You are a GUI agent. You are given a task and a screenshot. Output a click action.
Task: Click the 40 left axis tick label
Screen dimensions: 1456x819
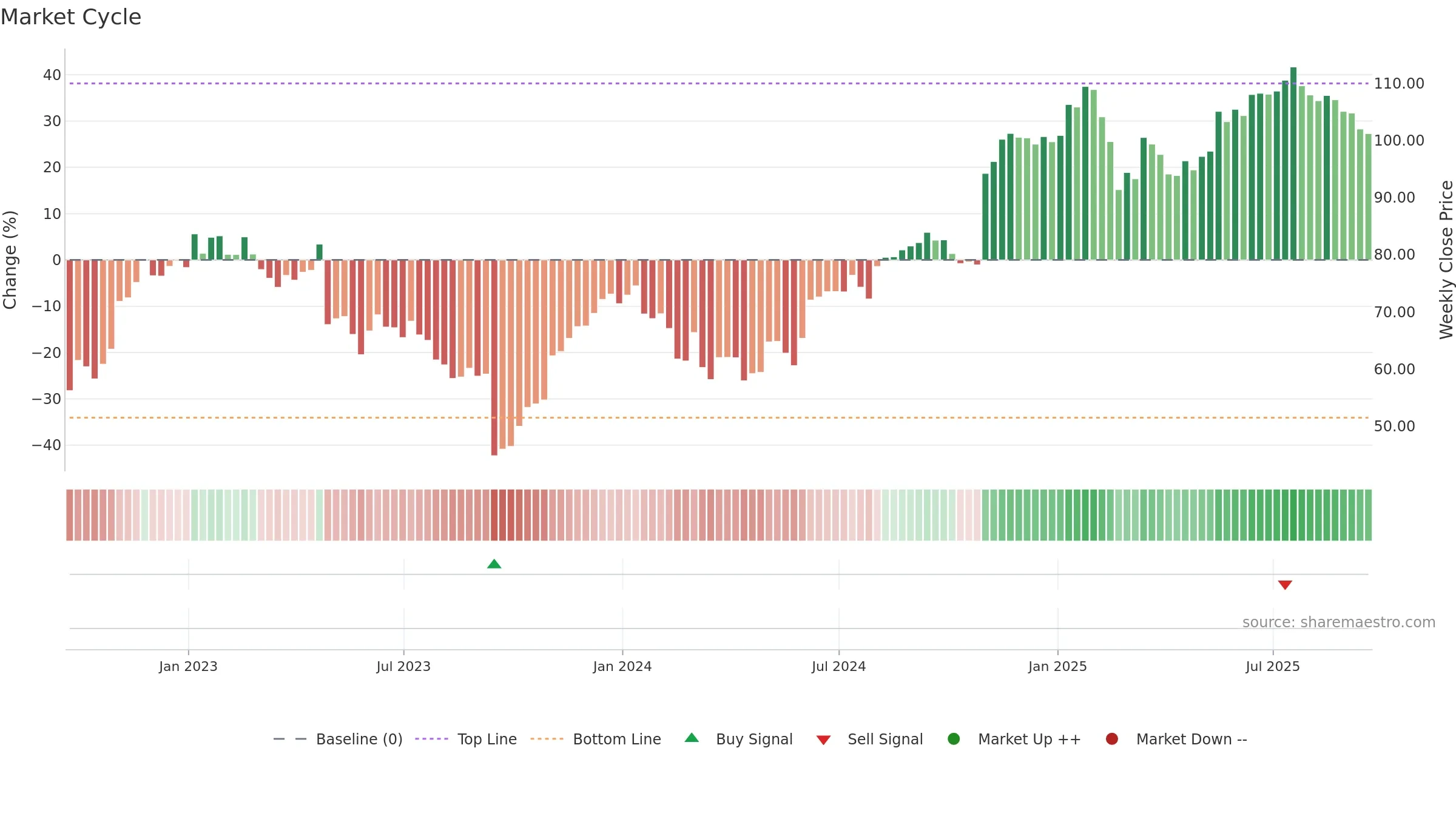pyautogui.click(x=52, y=75)
